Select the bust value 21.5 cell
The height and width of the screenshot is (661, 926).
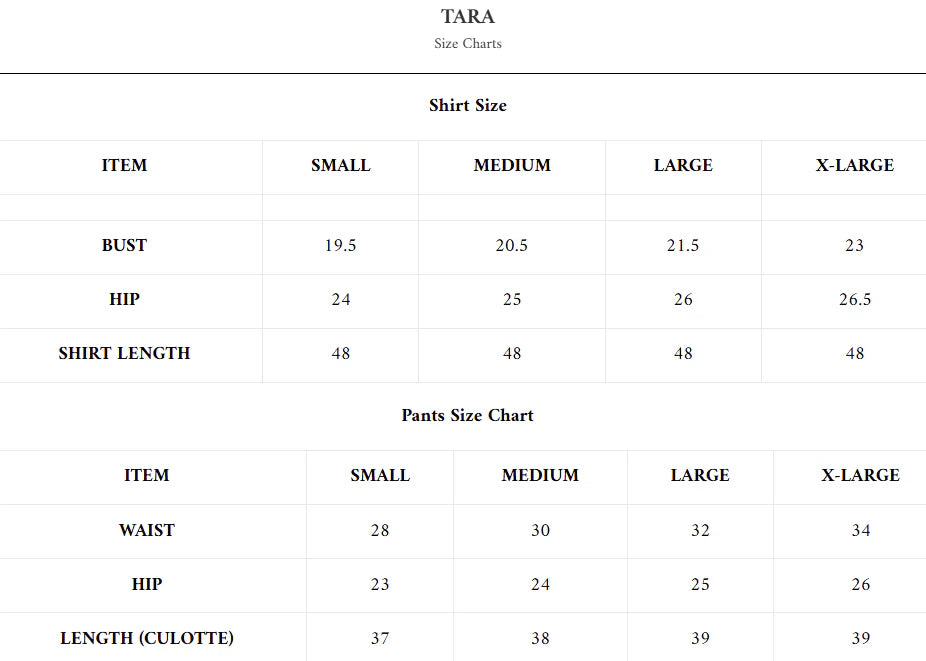tap(683, 245)
